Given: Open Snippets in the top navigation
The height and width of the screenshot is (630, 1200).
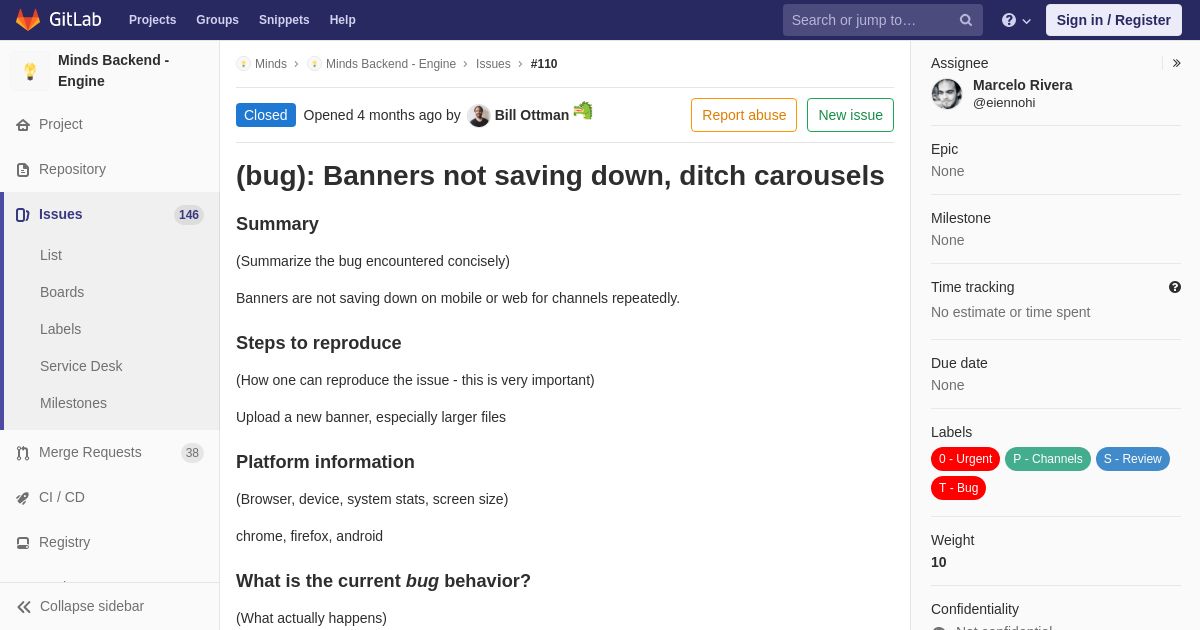Looking at the screenshot, I should [284, 20].
